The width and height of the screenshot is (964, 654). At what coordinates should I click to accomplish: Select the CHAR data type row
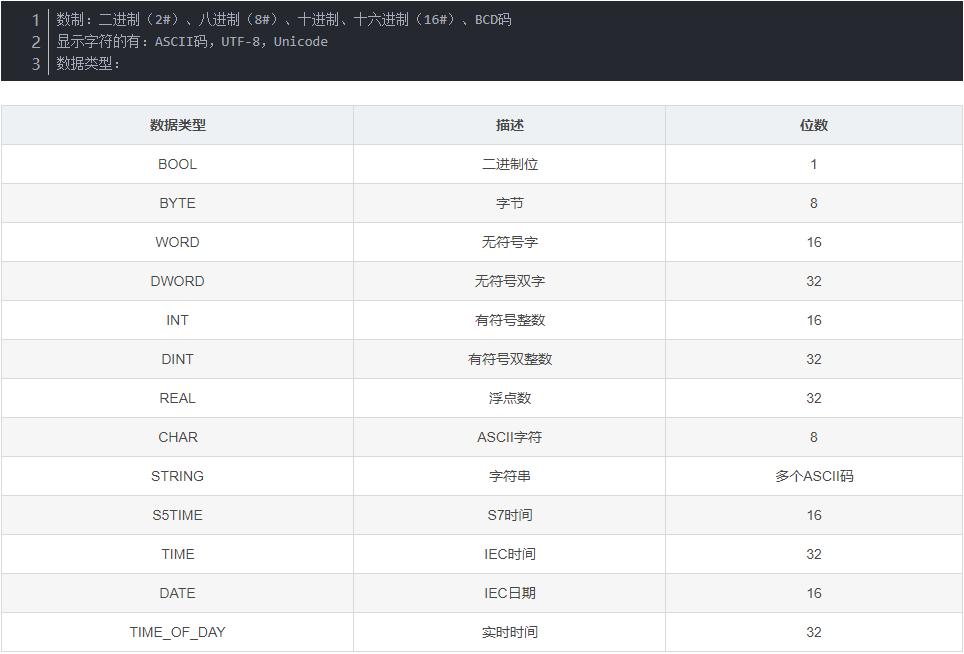[x=177, y=437]
